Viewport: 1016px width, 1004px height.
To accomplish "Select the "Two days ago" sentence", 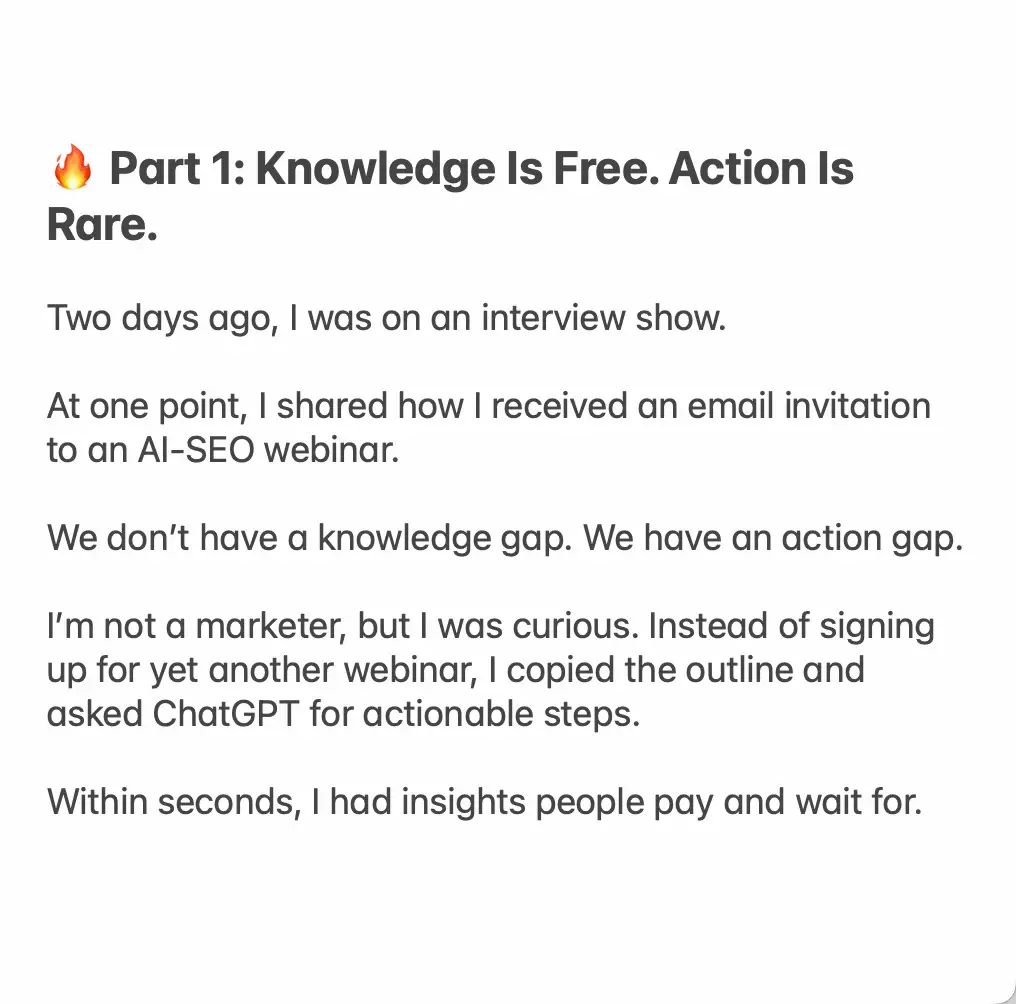I will pos(386,319).
